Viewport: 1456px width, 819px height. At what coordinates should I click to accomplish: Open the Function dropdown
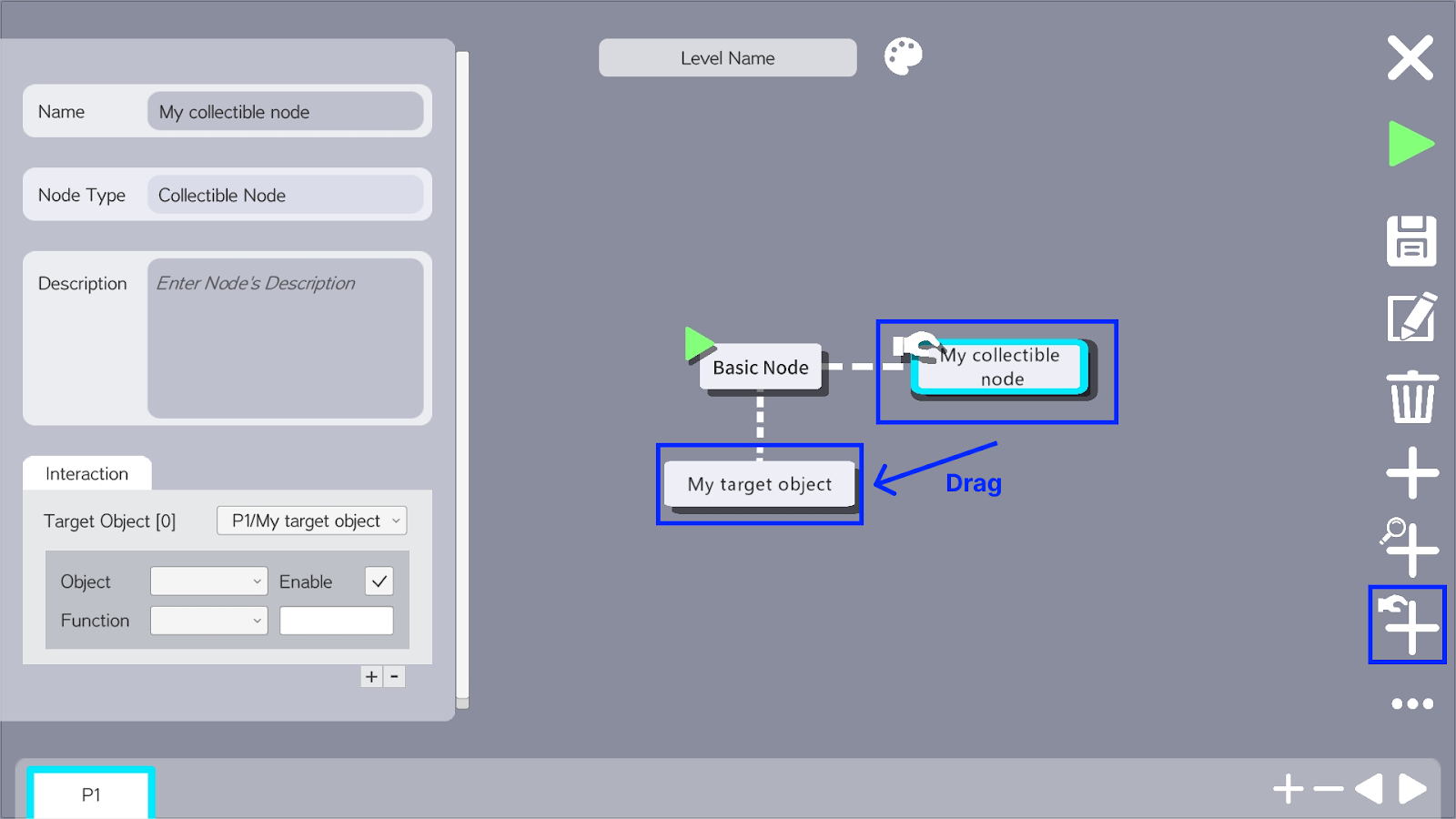[x=209, y=621]
